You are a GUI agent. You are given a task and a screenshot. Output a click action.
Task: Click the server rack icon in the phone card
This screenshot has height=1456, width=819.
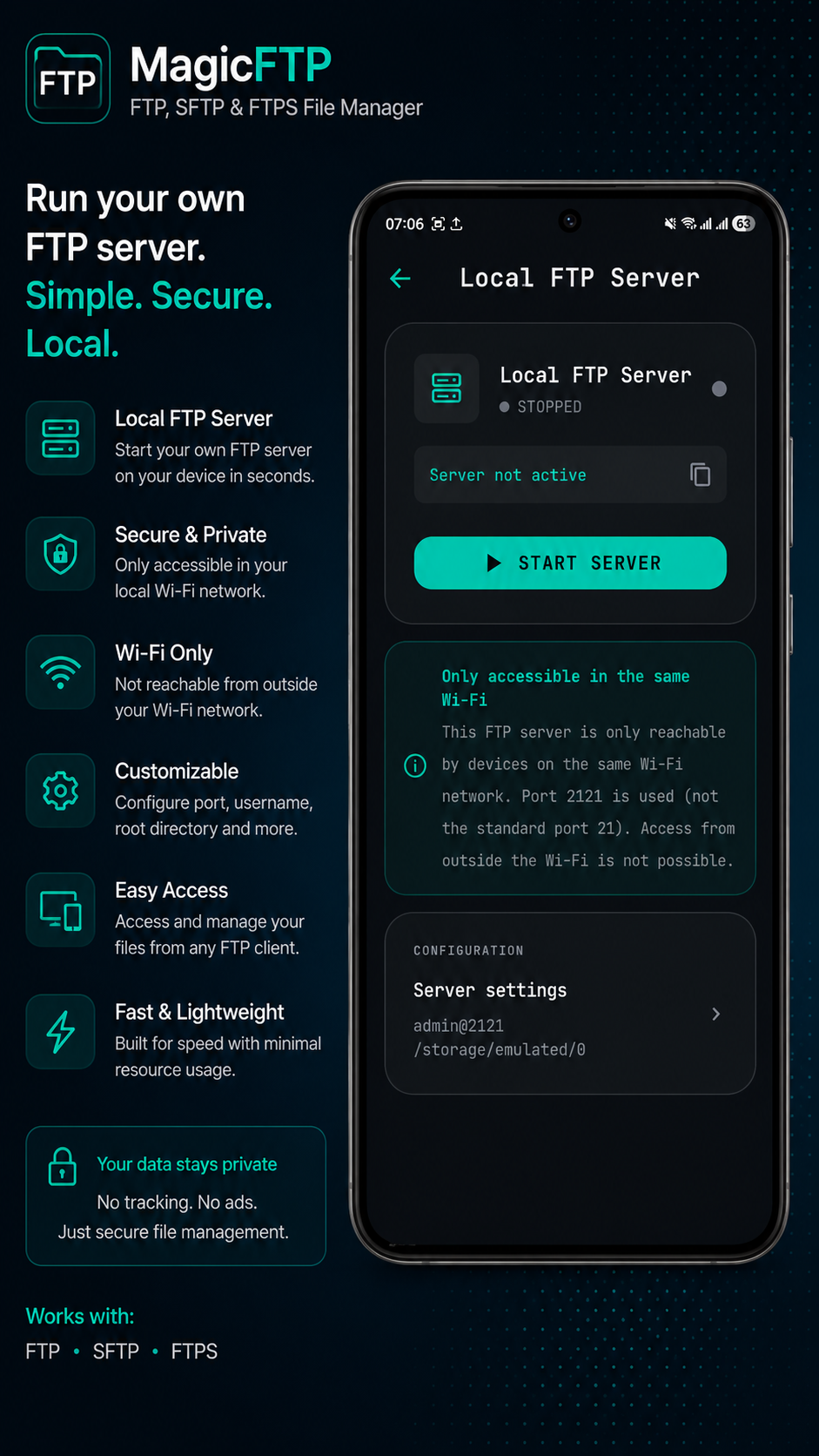pyautogui.click(x=446, y=388)
